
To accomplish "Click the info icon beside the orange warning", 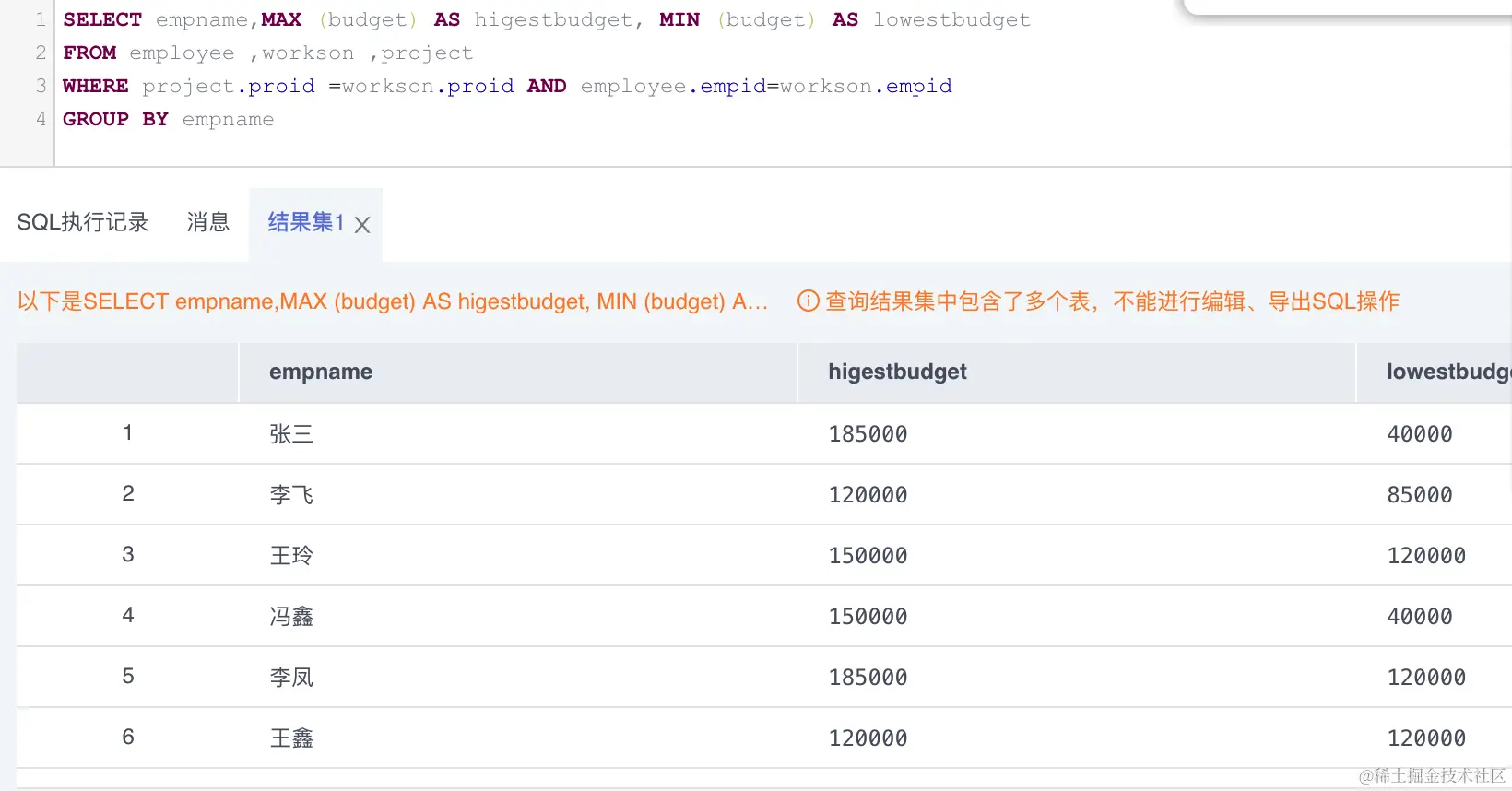I will point(808,301).
